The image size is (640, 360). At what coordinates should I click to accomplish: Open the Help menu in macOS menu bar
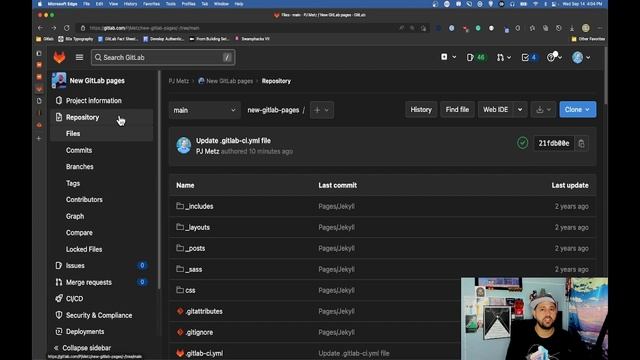pos(239,4)
